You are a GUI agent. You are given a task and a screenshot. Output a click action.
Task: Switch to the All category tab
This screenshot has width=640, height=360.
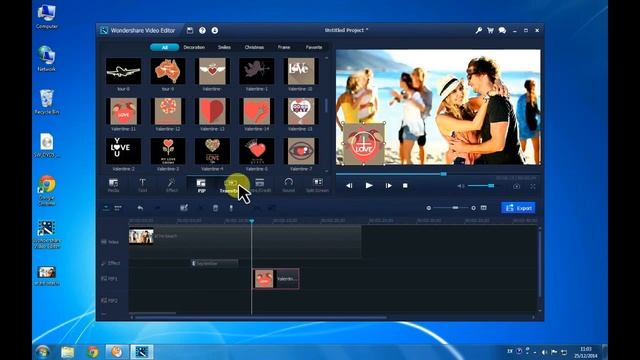coord(164,47)
